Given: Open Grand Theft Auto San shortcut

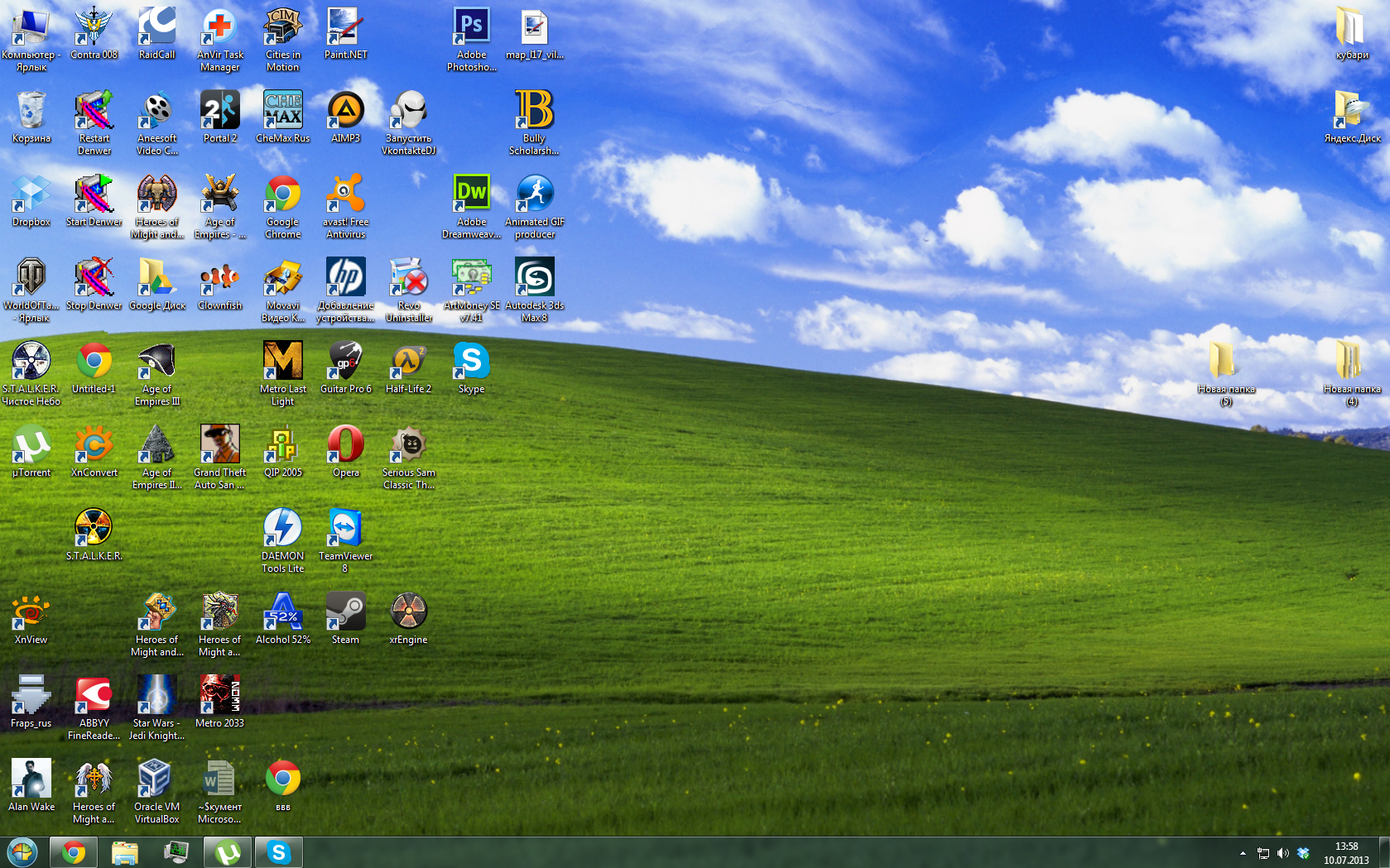Looking at the screenshot, I should 220,457.
